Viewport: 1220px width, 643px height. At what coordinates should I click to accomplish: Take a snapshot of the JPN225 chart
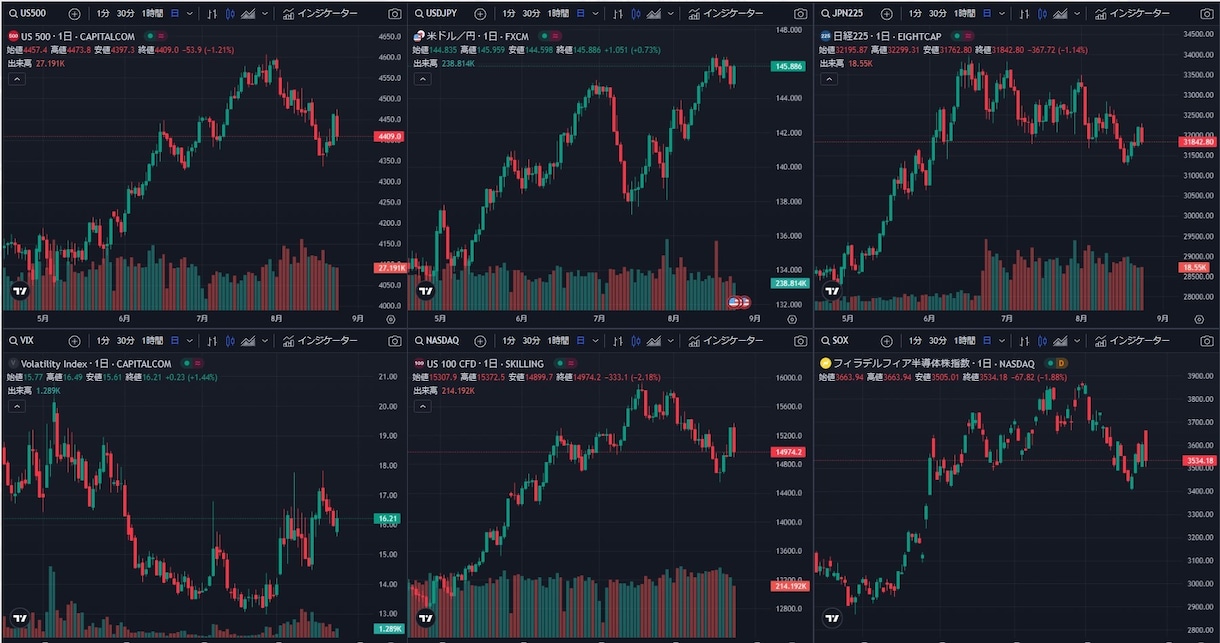[x=1207, y=14]
